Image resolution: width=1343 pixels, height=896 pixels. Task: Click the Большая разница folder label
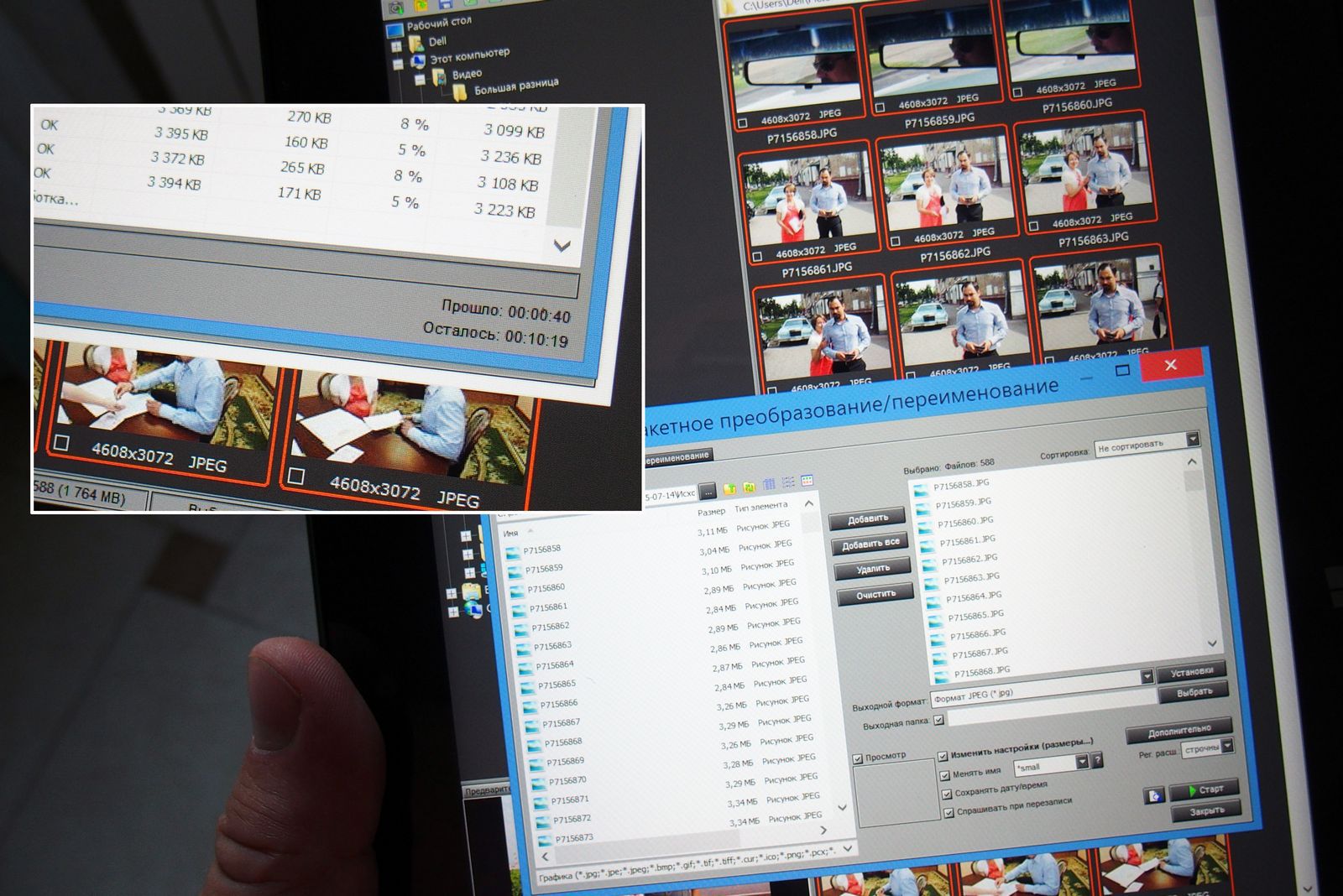[x=516, y=86]
